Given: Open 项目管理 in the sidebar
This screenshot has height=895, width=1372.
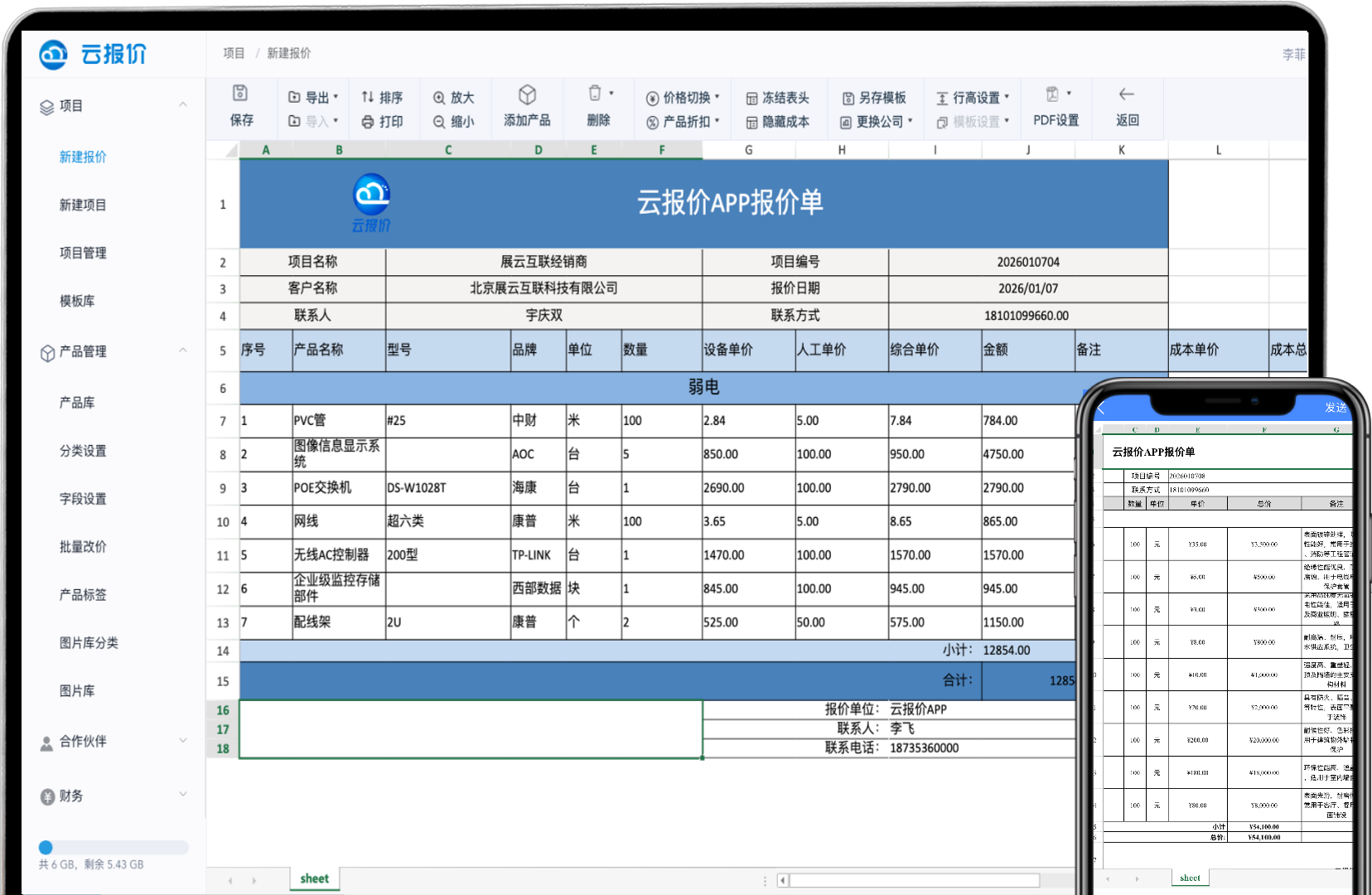Looking at the screenshot, I should (83, 253).
